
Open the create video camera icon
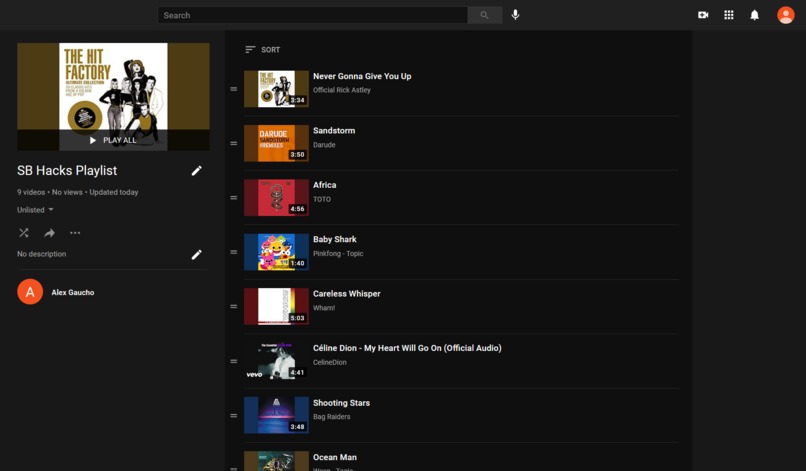point(703,15)
